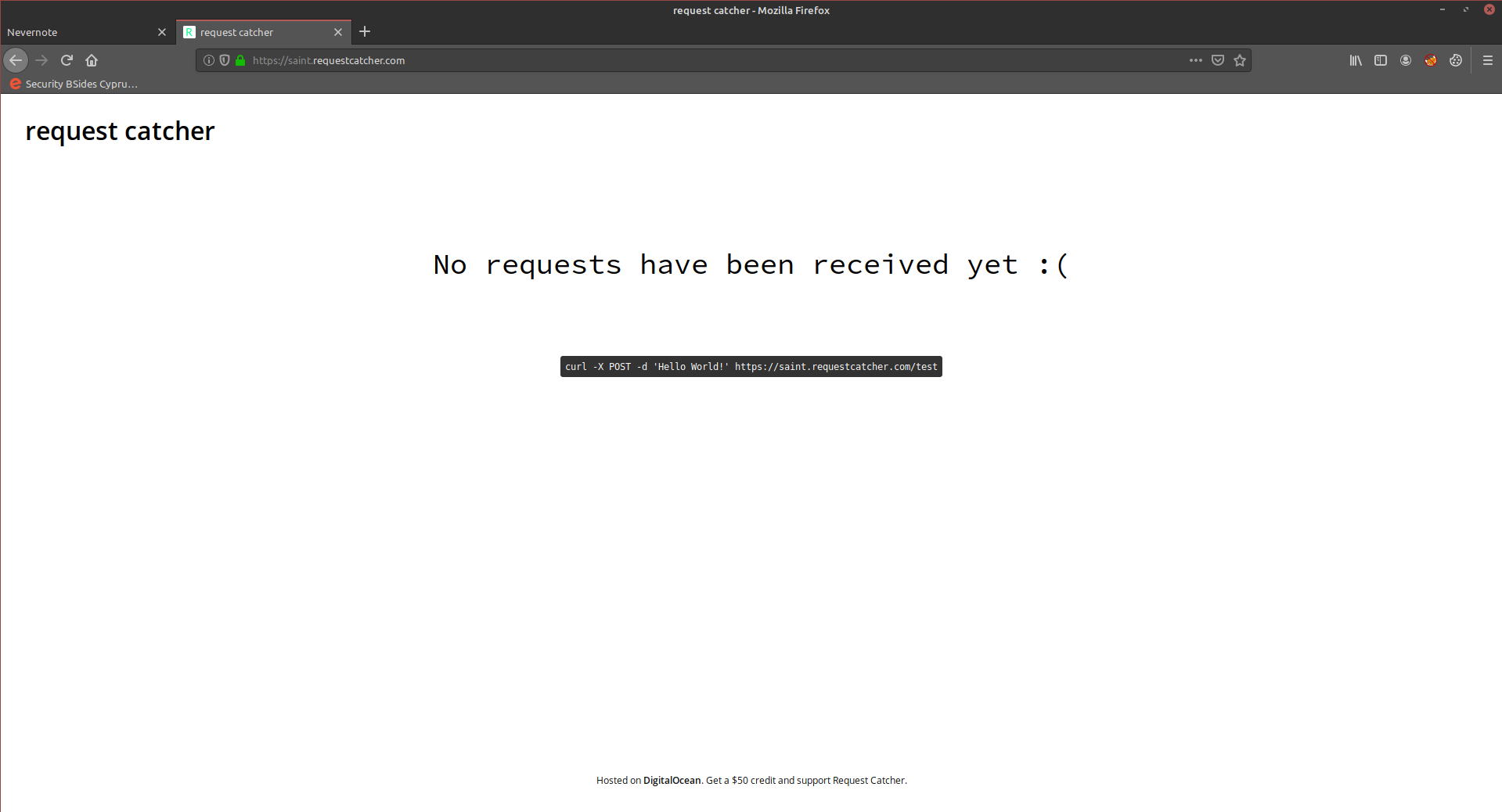
Task: Toggle tracking protection shield icon
Action: pyautogui.click(x=225, y=60)
